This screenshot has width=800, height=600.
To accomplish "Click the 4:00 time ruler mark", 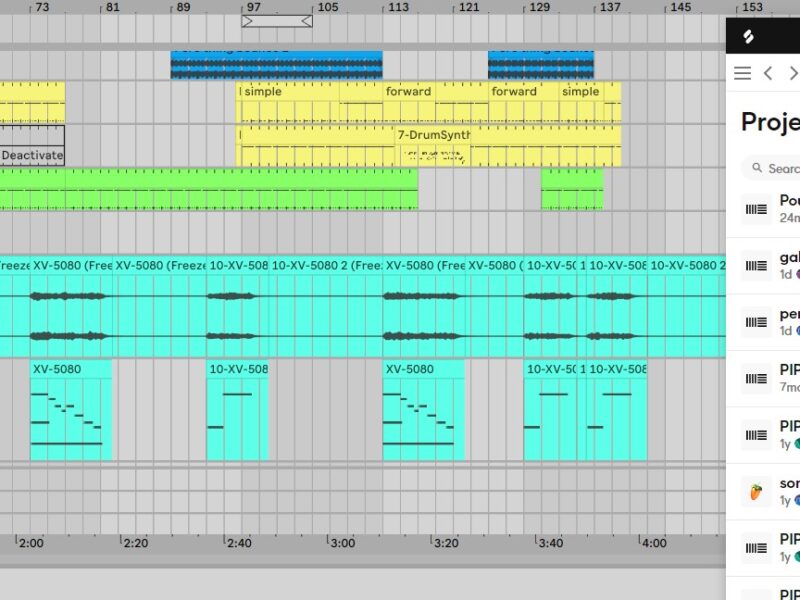I will (x=653, y=543).
